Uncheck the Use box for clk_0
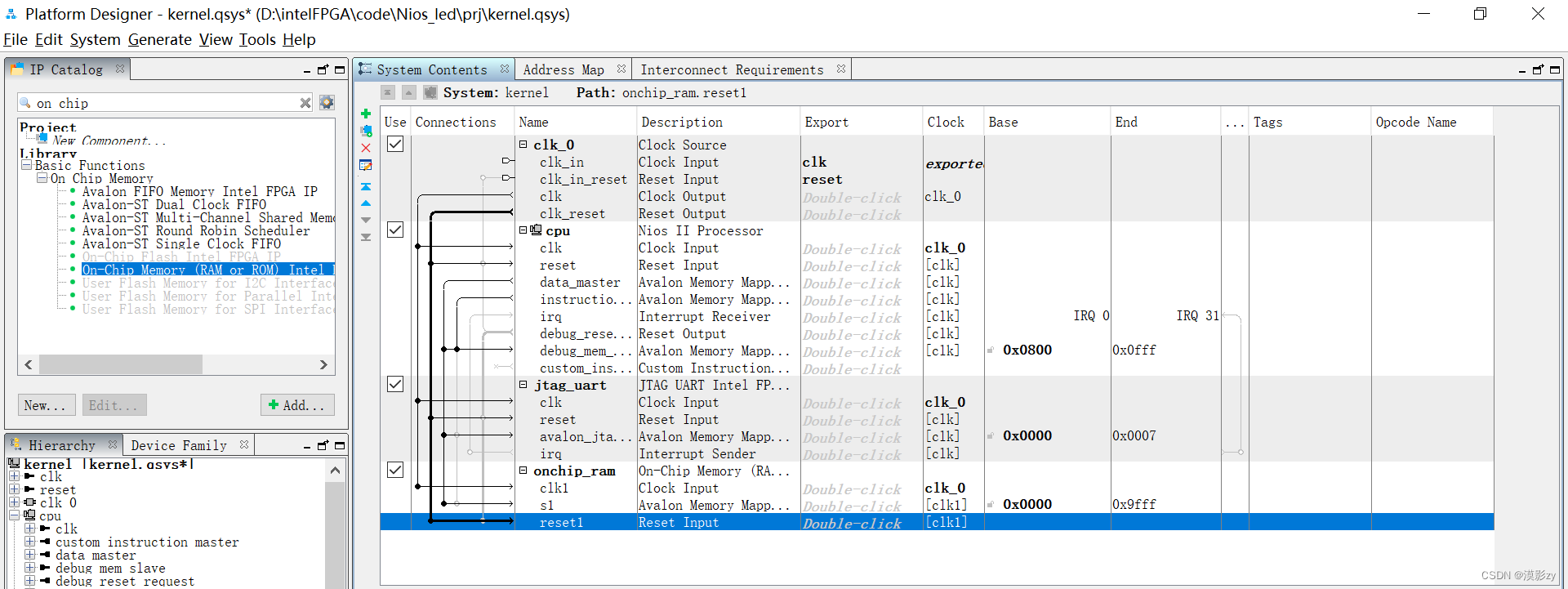1568x589 pixels. coord(395,144)
